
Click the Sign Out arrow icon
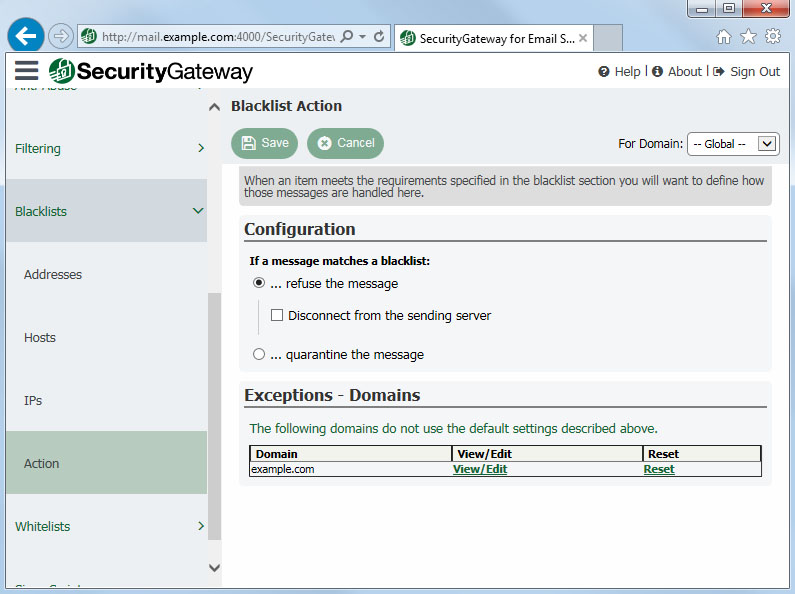point(718,71)
